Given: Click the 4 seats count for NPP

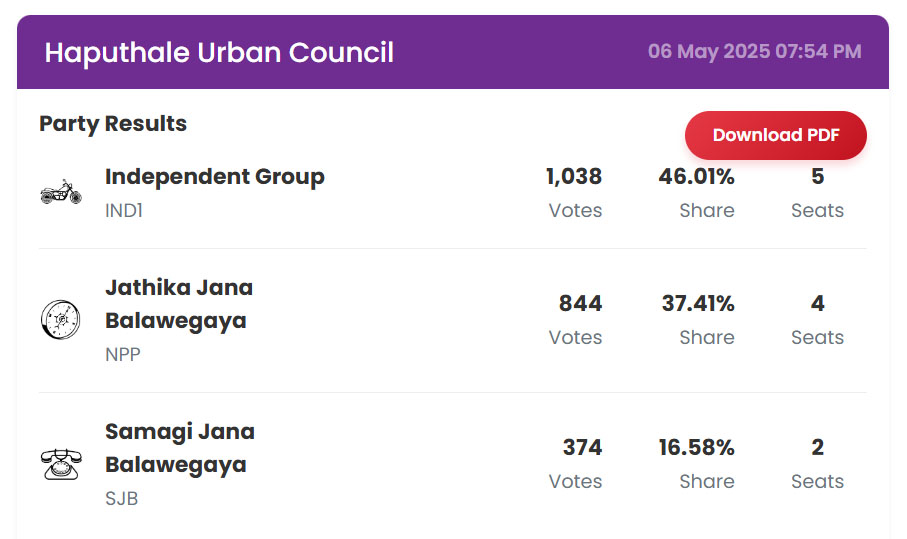Looking at the screenshot, I should (x=817, y=304).
